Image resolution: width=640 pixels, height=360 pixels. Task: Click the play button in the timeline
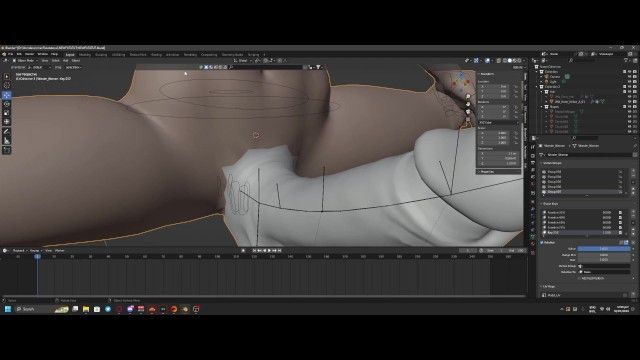[x=269, y=251]
